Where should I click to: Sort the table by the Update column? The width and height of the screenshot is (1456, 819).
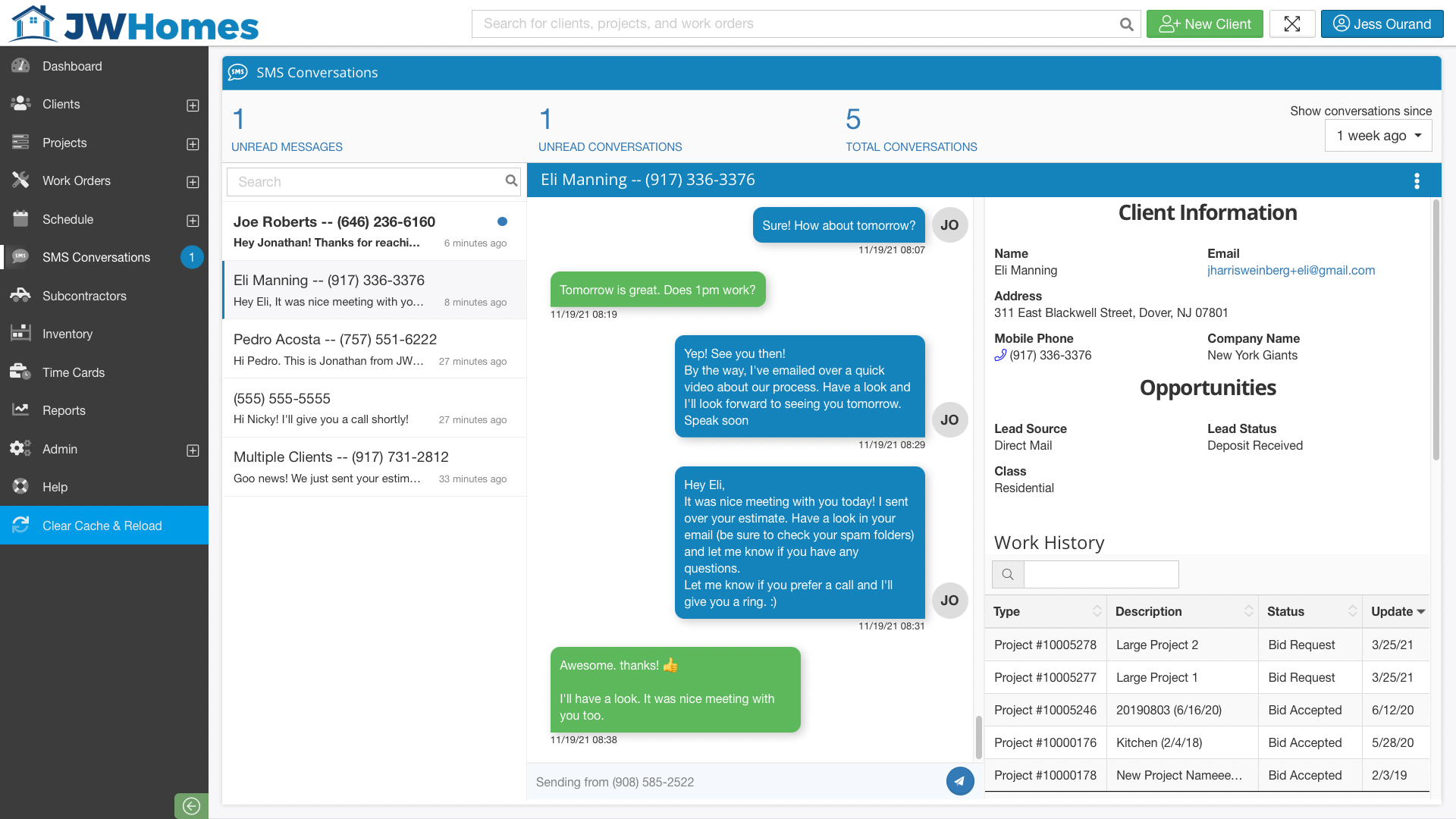coord(1397,611)
